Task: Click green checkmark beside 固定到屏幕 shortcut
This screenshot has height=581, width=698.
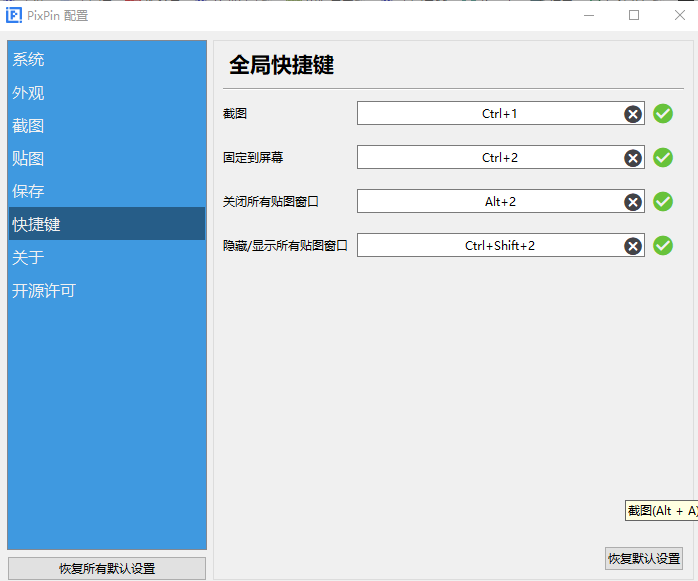Action: (663, 158)
